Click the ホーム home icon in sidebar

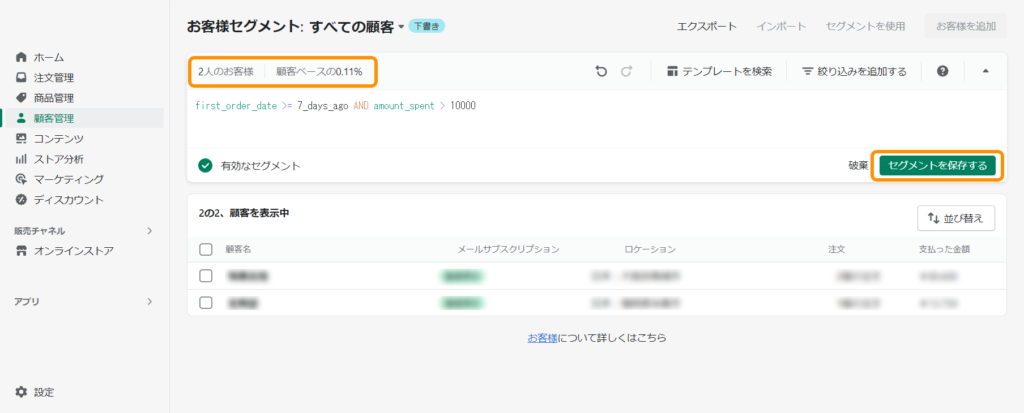click(x=21, y=57)
